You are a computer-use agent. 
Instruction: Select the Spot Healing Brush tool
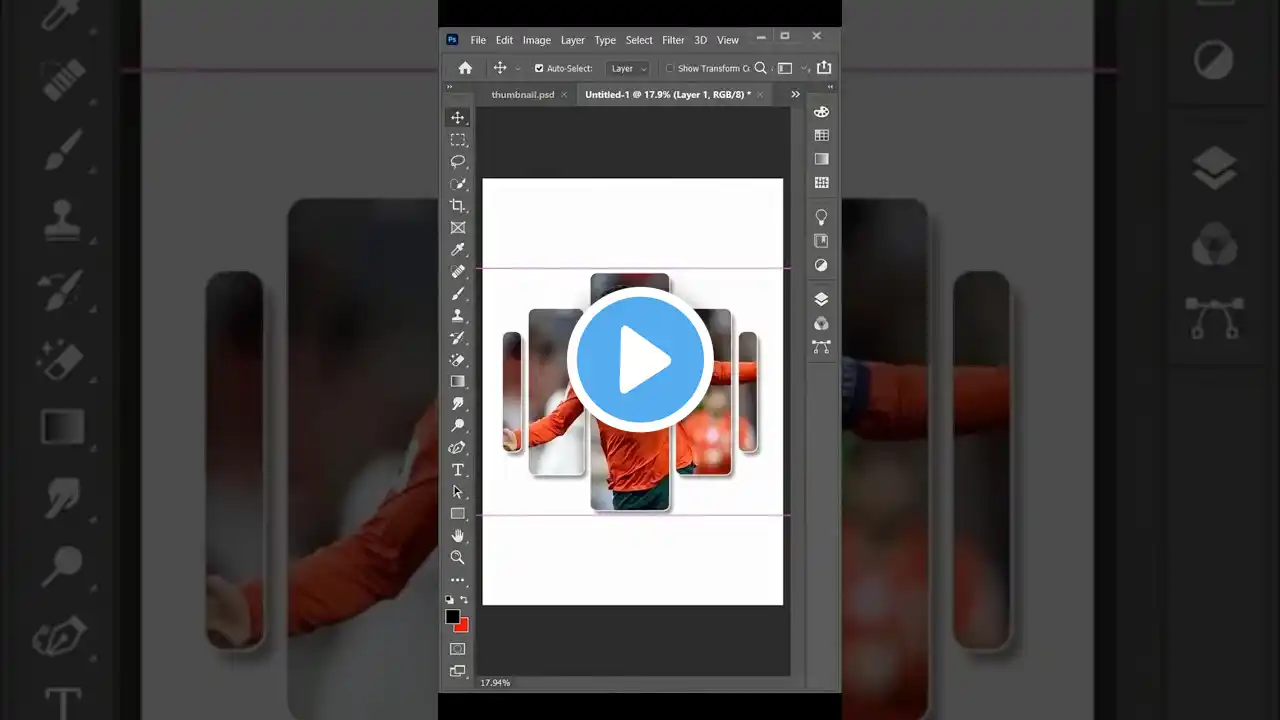(458, 272)
